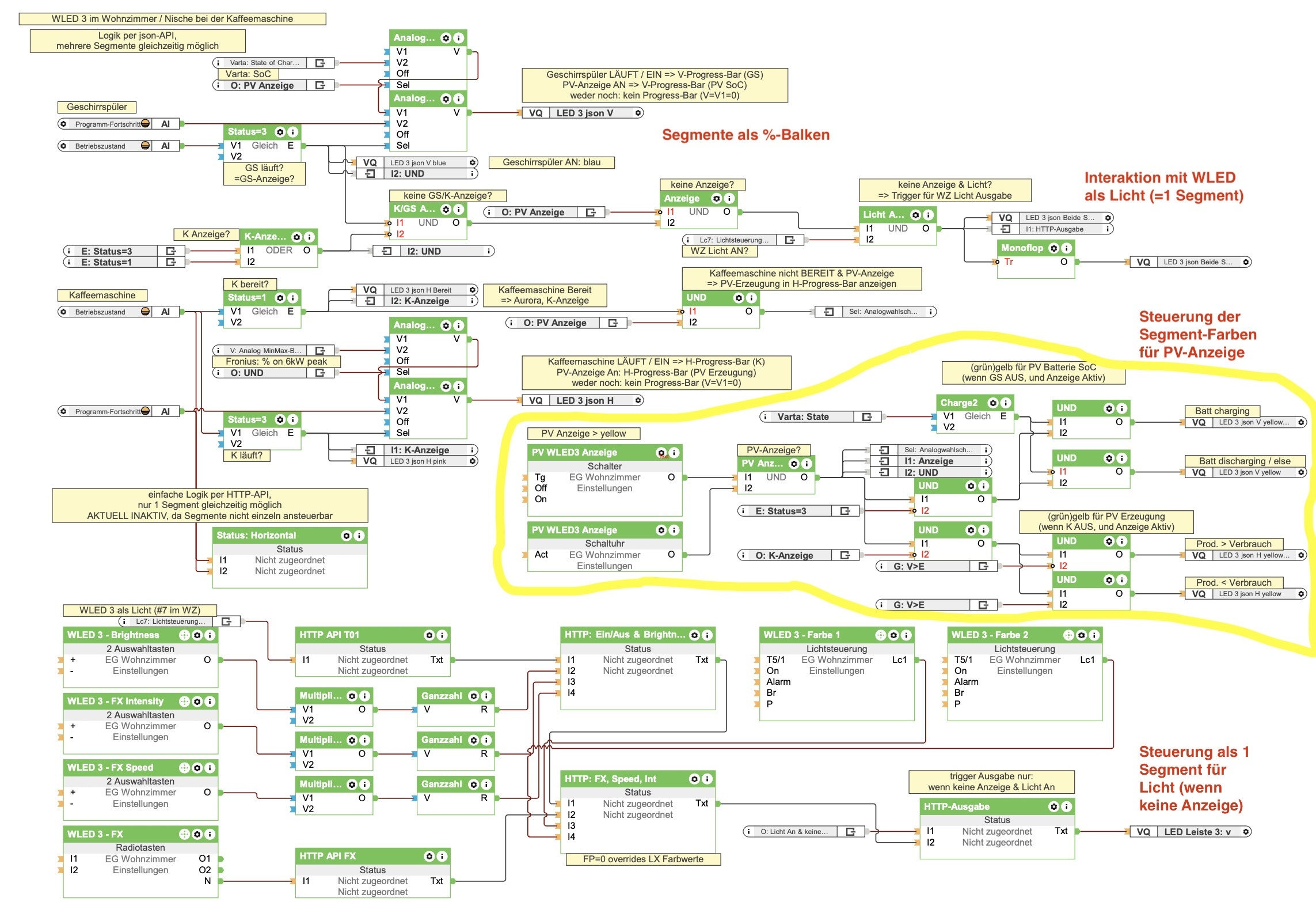Select the VQ LED 3 json H output
The image size is (1316, 902).
pos(583,401)
